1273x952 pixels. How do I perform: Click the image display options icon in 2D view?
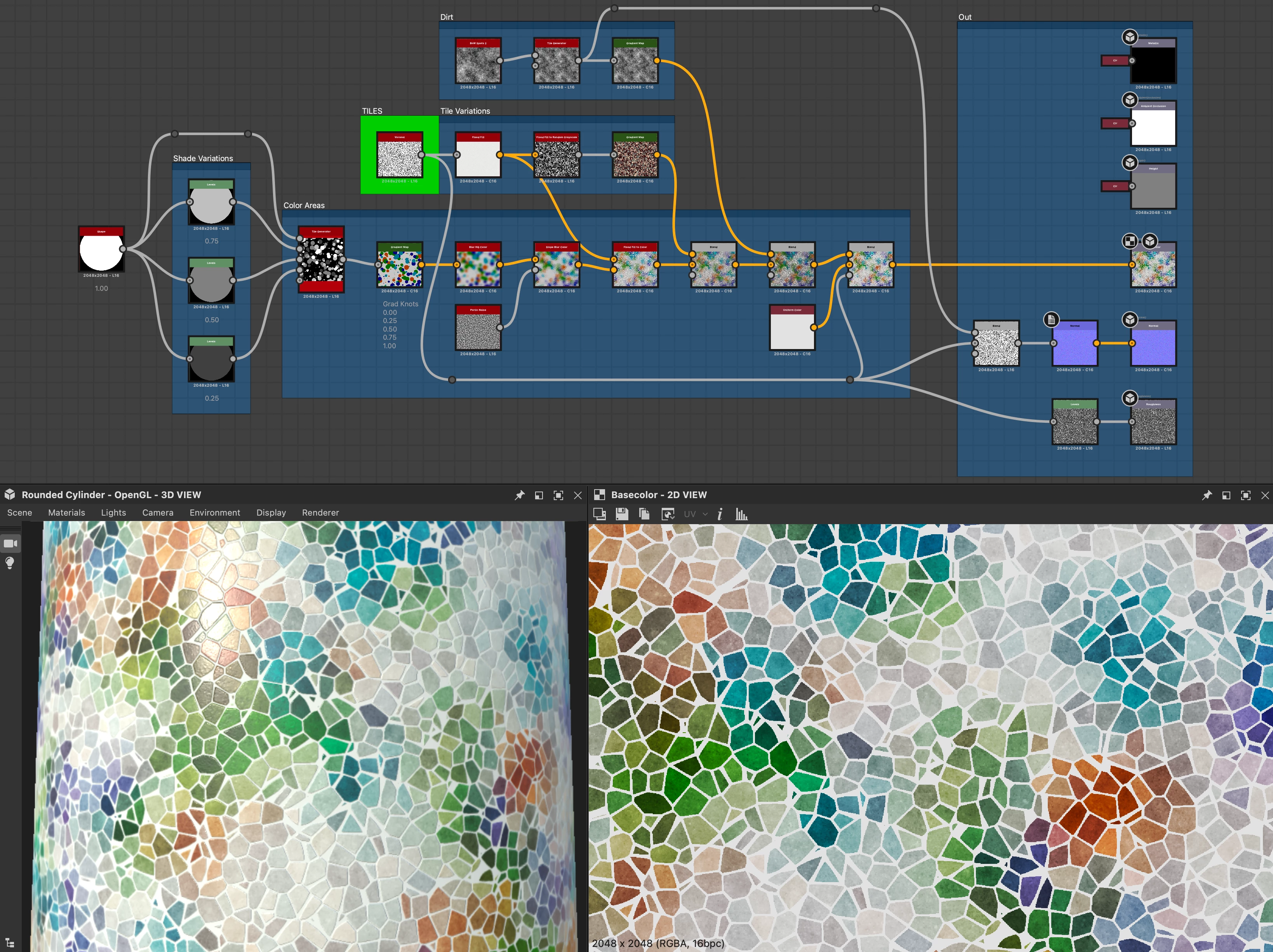(668, 514)
